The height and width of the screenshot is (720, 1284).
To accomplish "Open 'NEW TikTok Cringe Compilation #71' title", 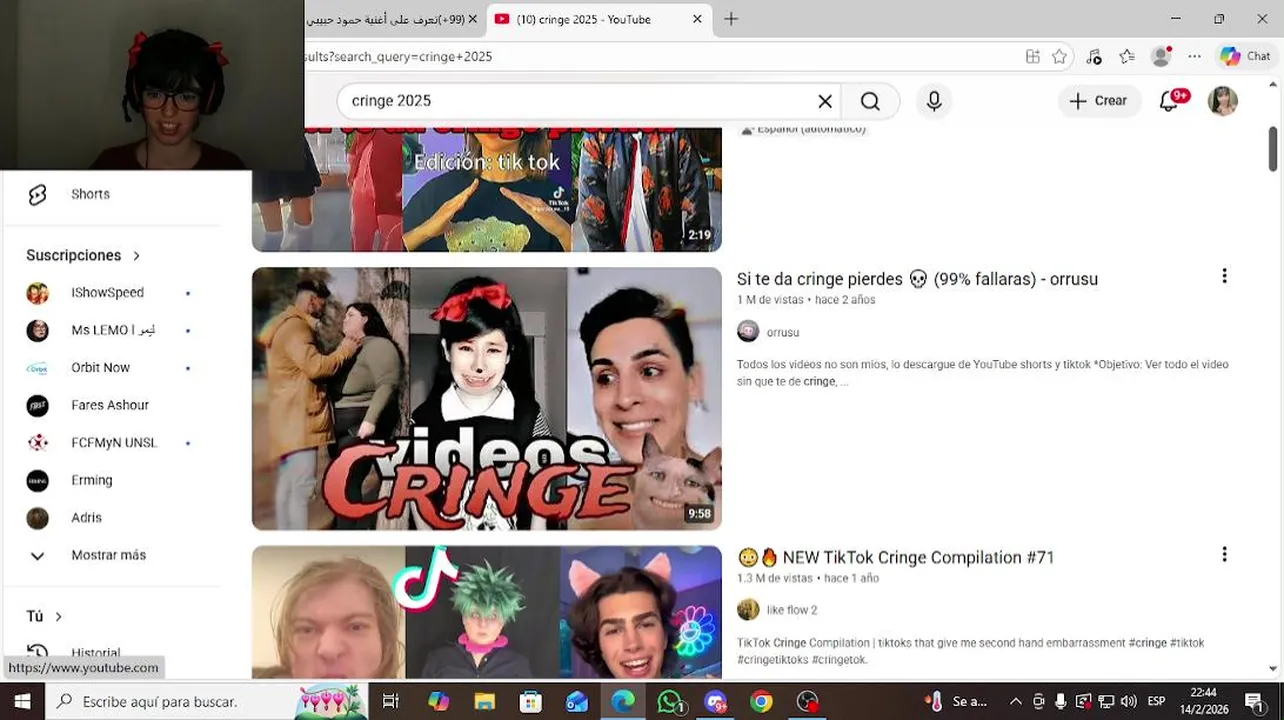I will 895,557.
